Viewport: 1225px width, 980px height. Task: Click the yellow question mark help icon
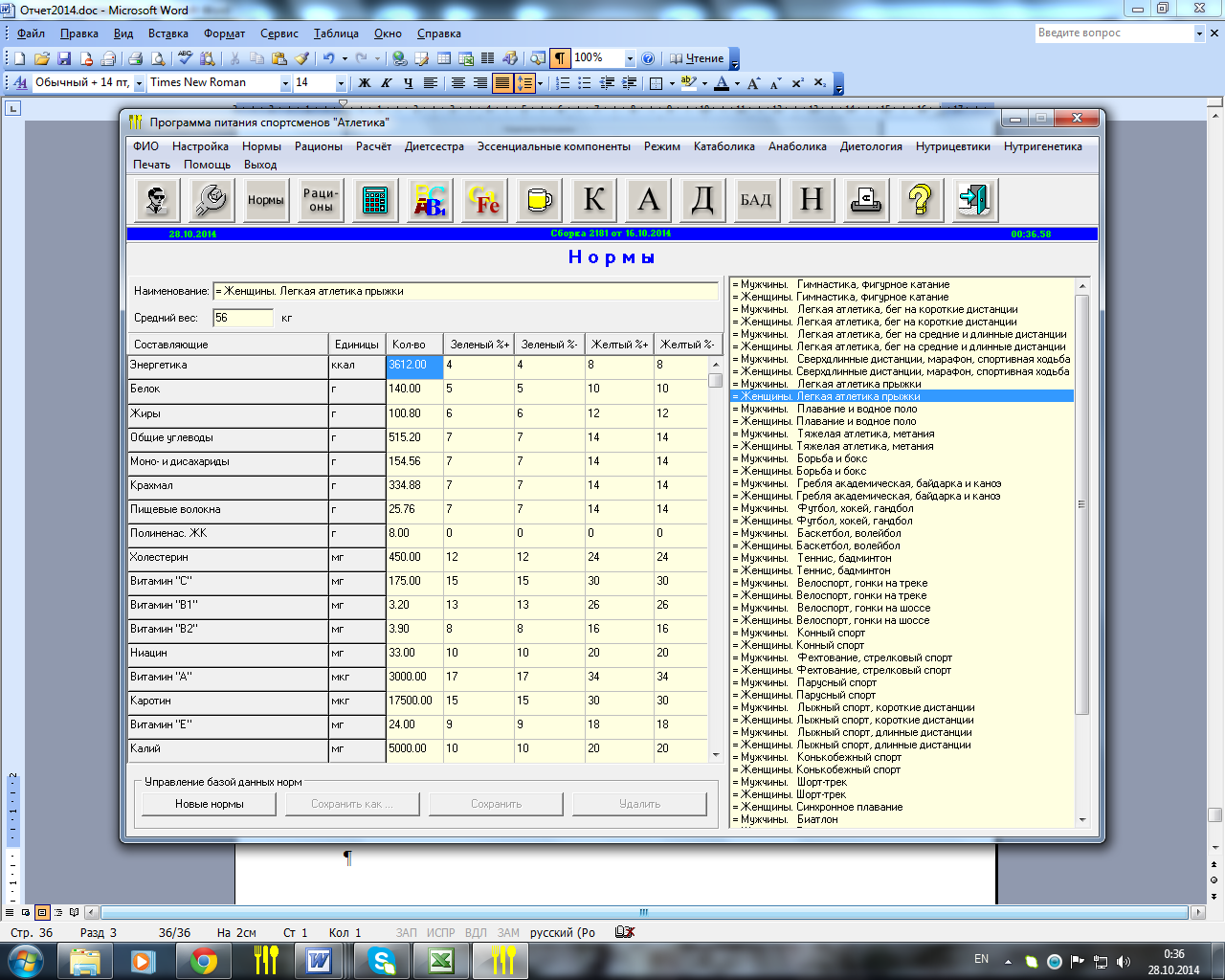coord(920,200)
